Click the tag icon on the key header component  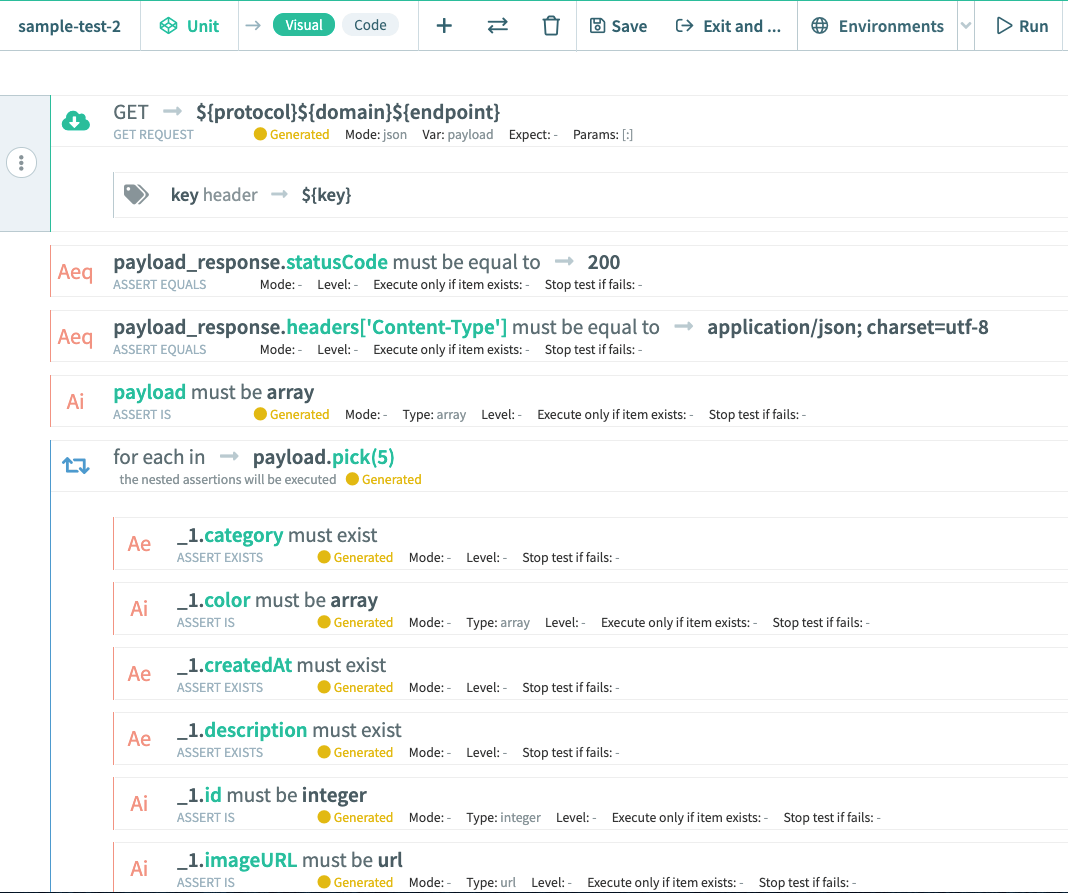click(x=137, y=194)
